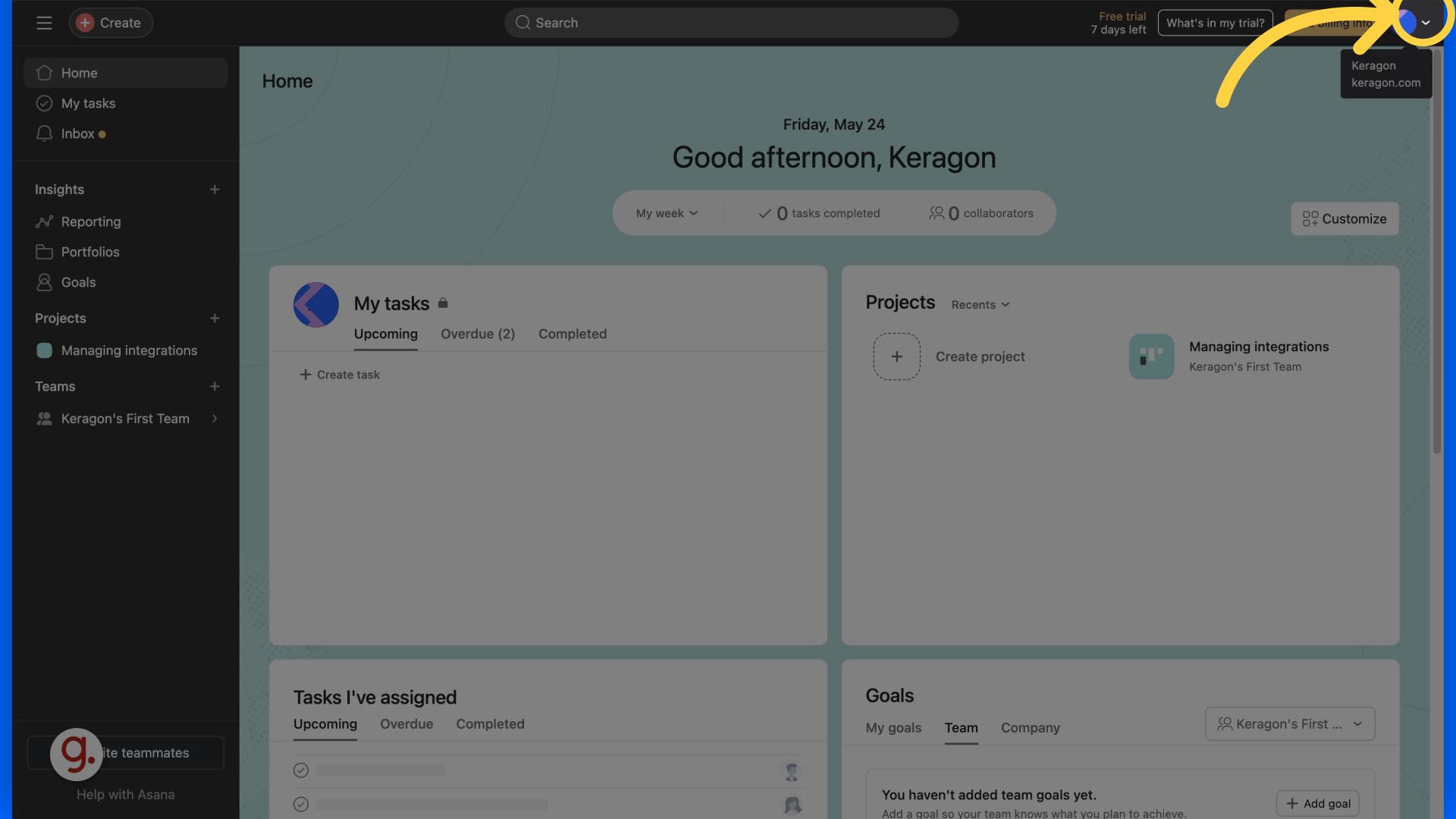Open the Inbox from the sidebar
The height and width of the screenshot is (819, 1456).
(x=77, y=133)
